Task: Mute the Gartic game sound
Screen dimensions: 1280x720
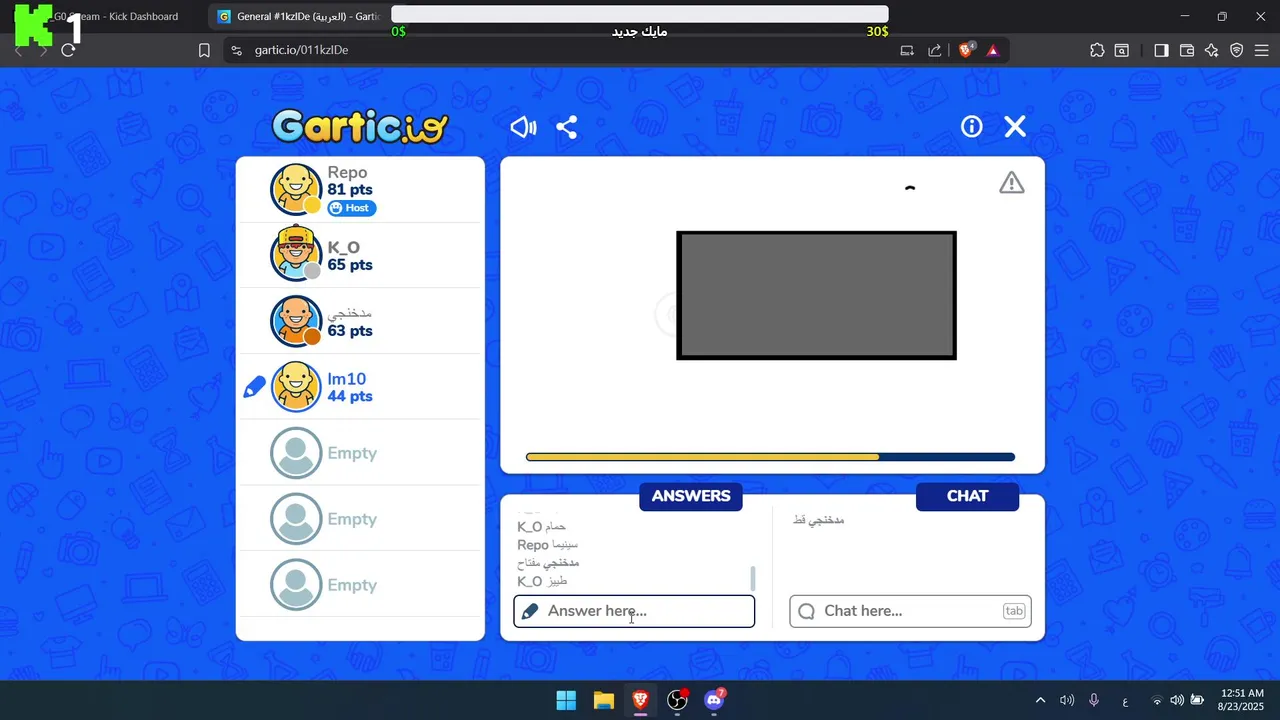Action: click(523, 127)
